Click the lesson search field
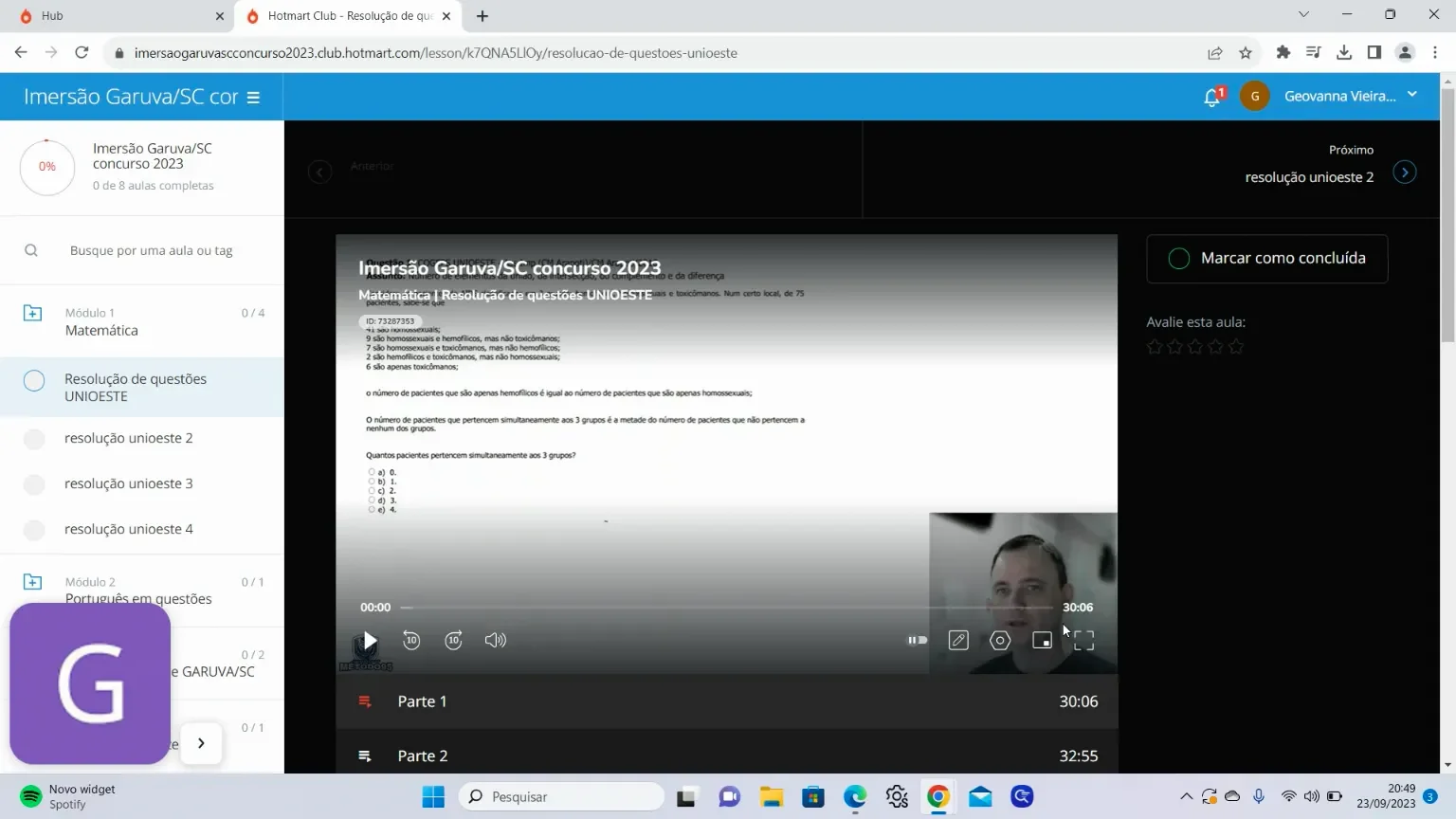Viewport: 1456px width, 819px height. coord(152,250)
